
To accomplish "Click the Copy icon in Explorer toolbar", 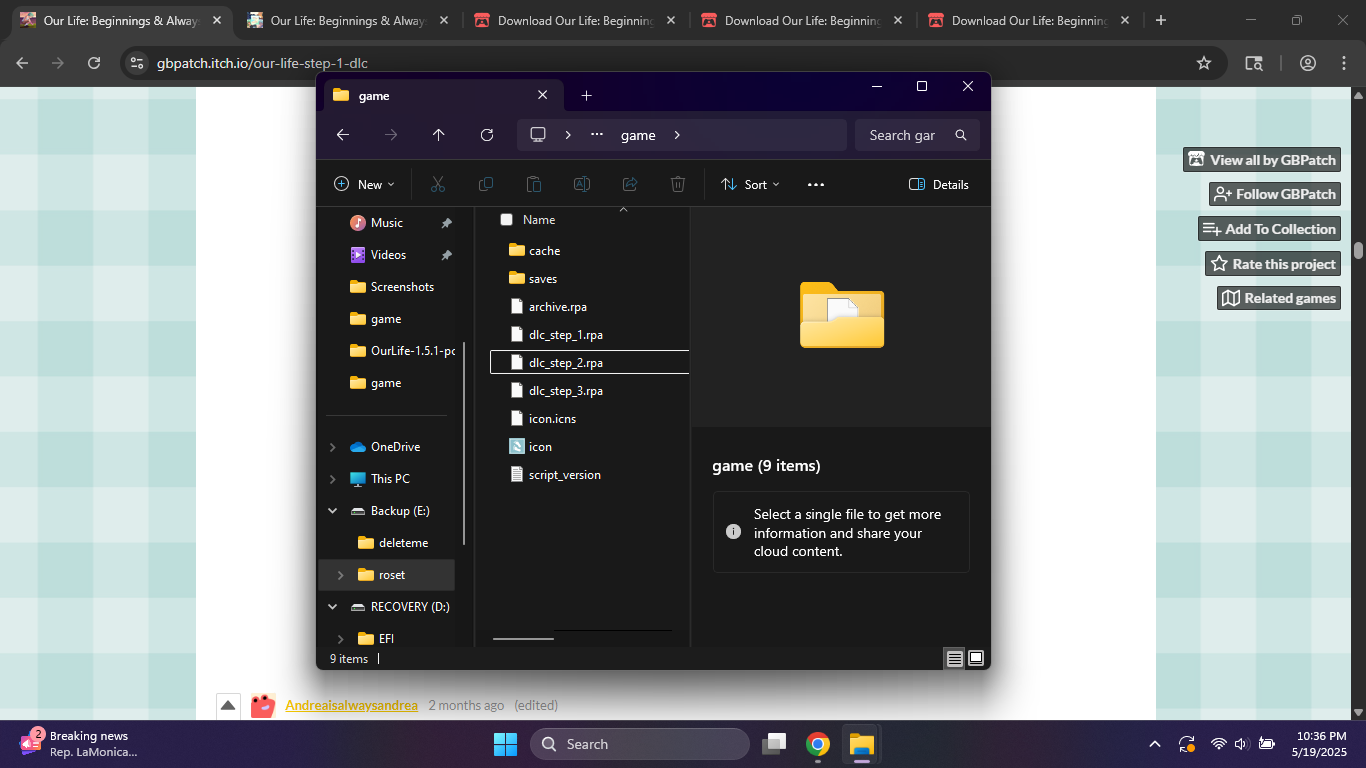I will [x=486, y=184].
